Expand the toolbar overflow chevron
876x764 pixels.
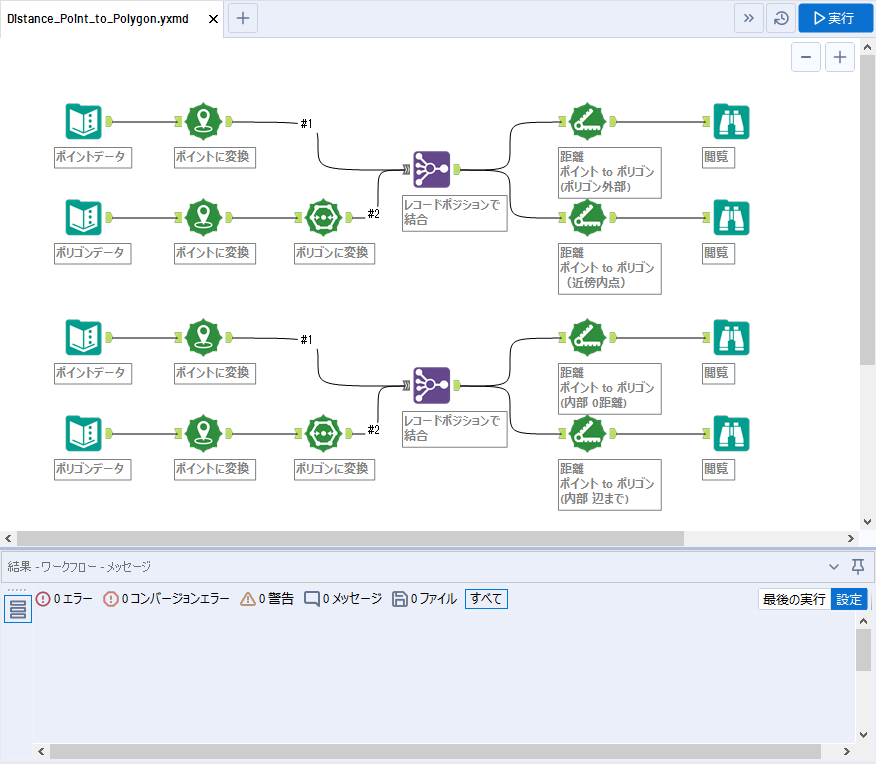[749, 18]
